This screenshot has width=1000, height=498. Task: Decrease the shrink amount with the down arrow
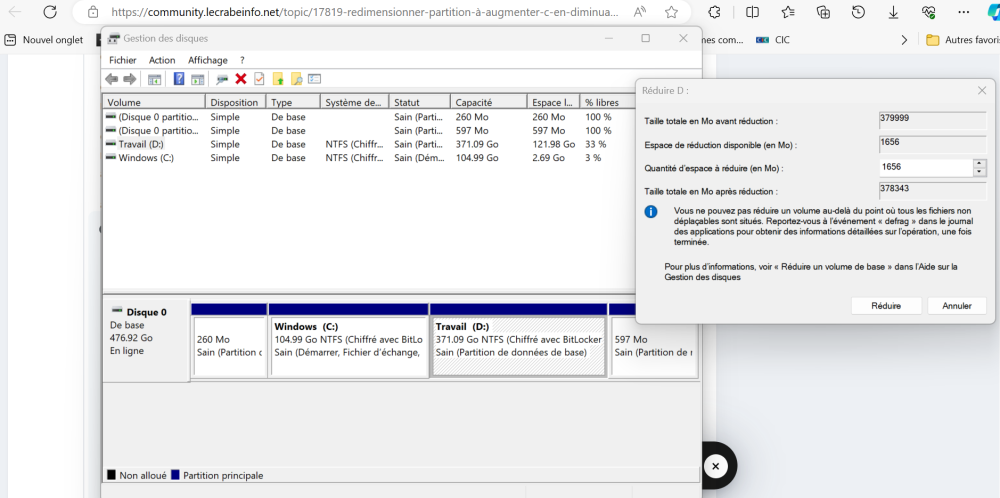pyautogui.click(x=979, y=172)
